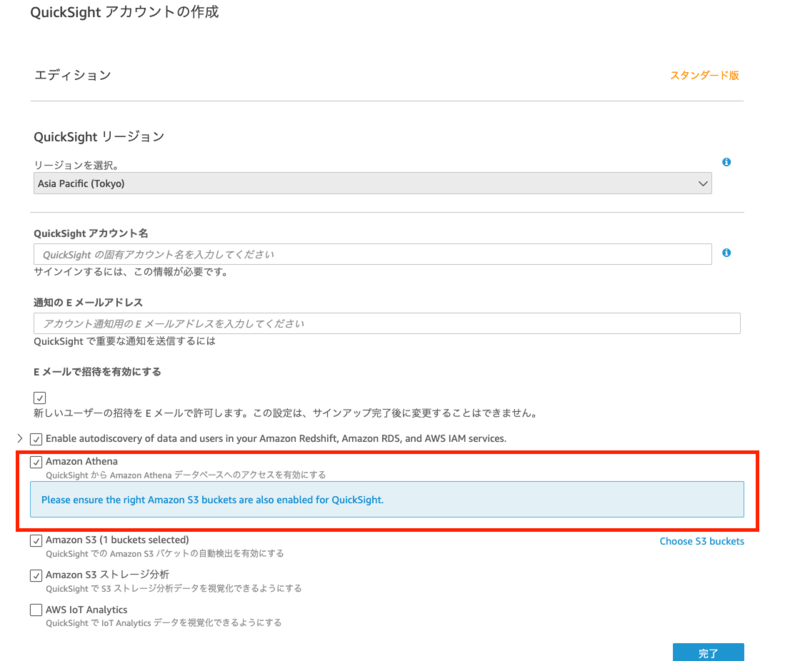Click 'サインインするには、この情報が必要です。' hint text
The height and width of the screenshot is (661, 800).
(131, 272)
